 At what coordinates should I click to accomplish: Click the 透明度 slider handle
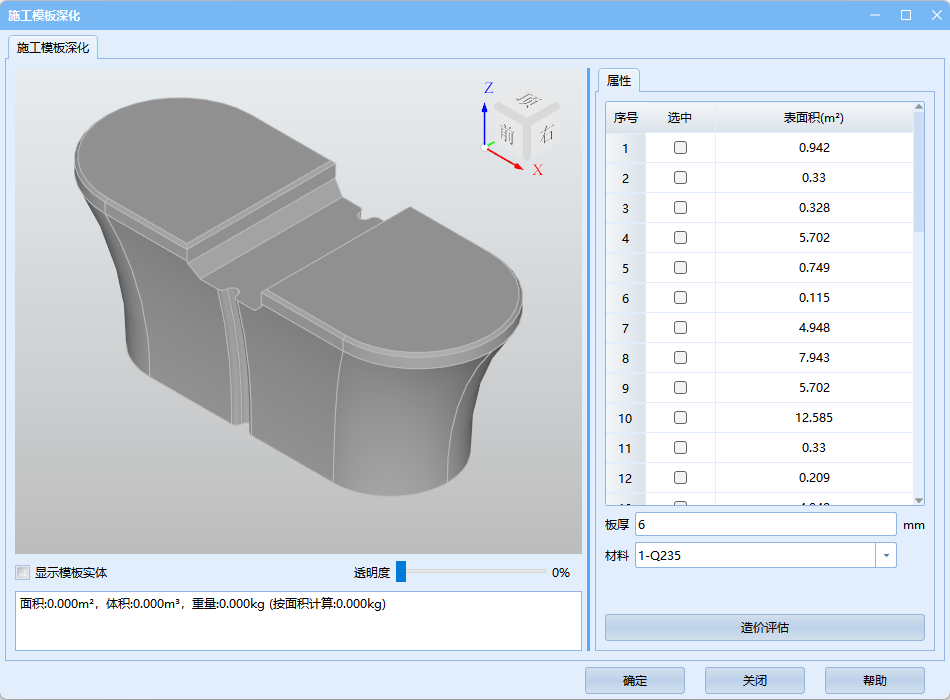401,572
